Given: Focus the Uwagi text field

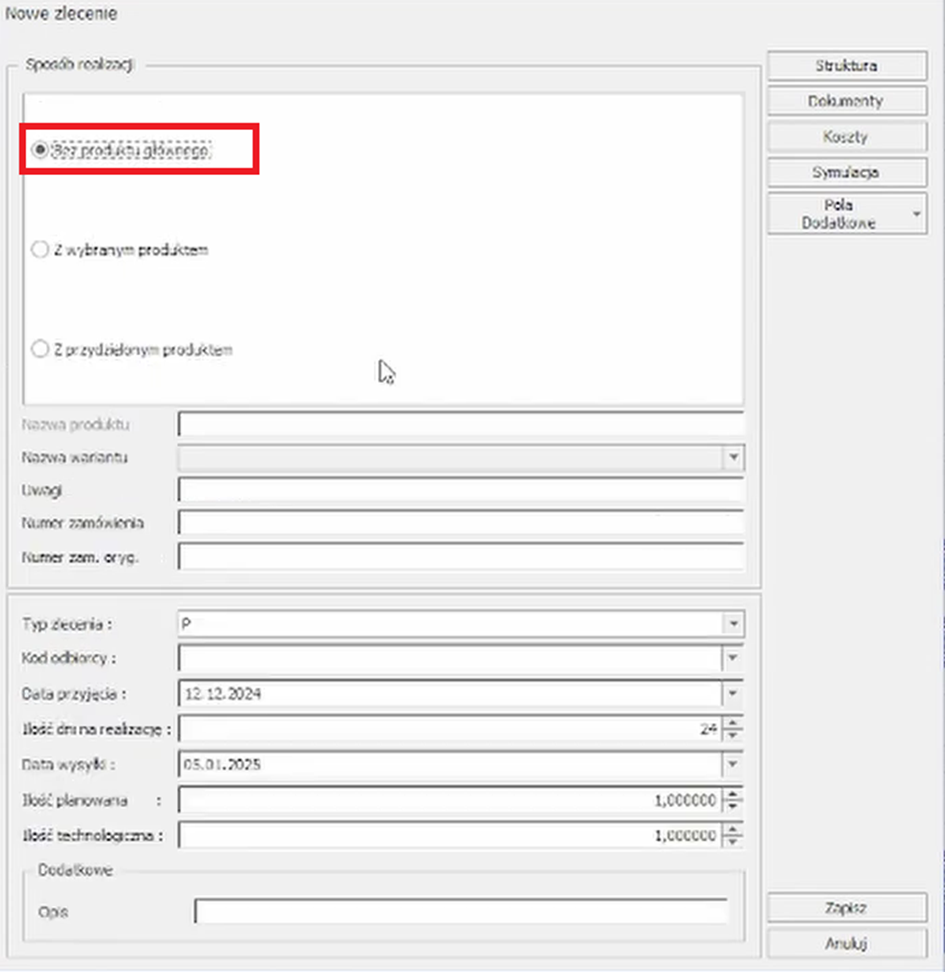Looking at the screenshot, I should coord(460,490).
